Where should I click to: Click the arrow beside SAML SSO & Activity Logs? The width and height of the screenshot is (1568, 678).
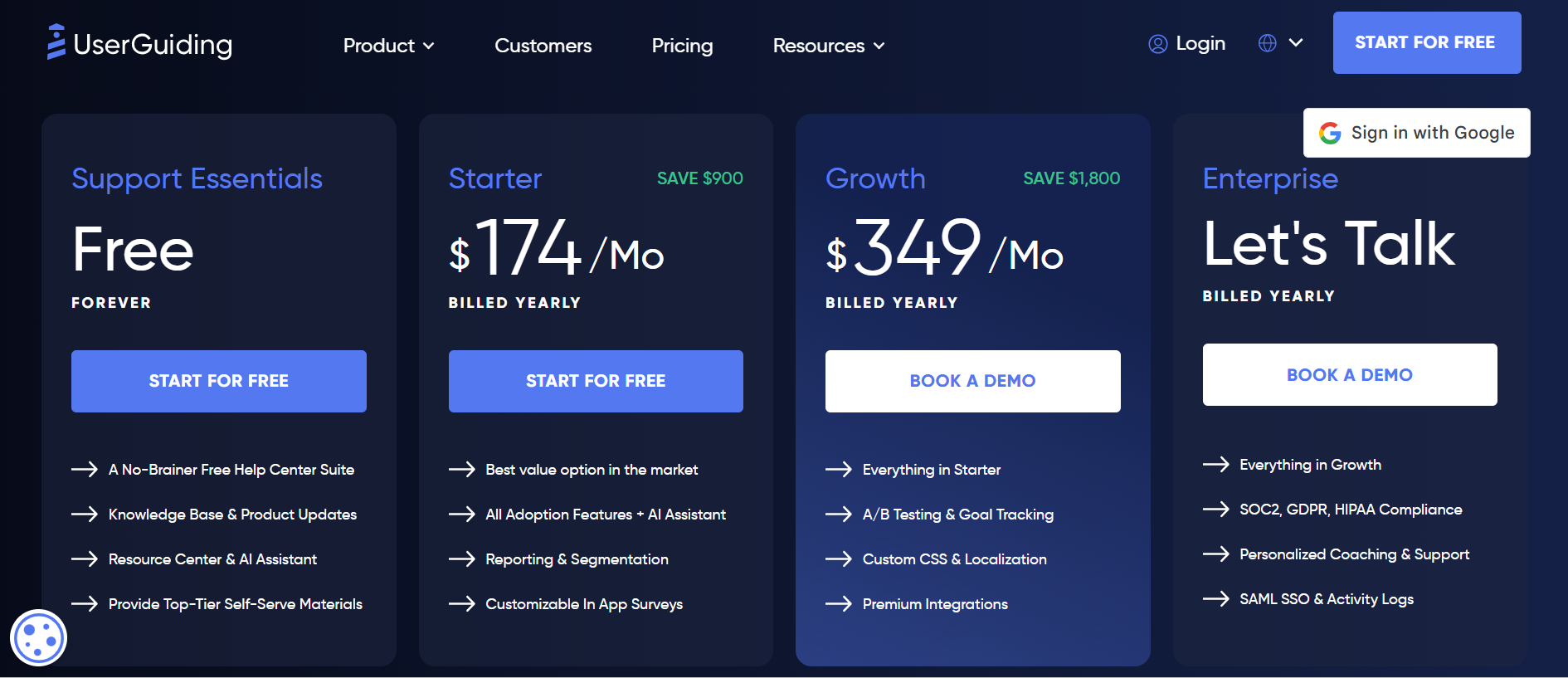point(1217,598)
